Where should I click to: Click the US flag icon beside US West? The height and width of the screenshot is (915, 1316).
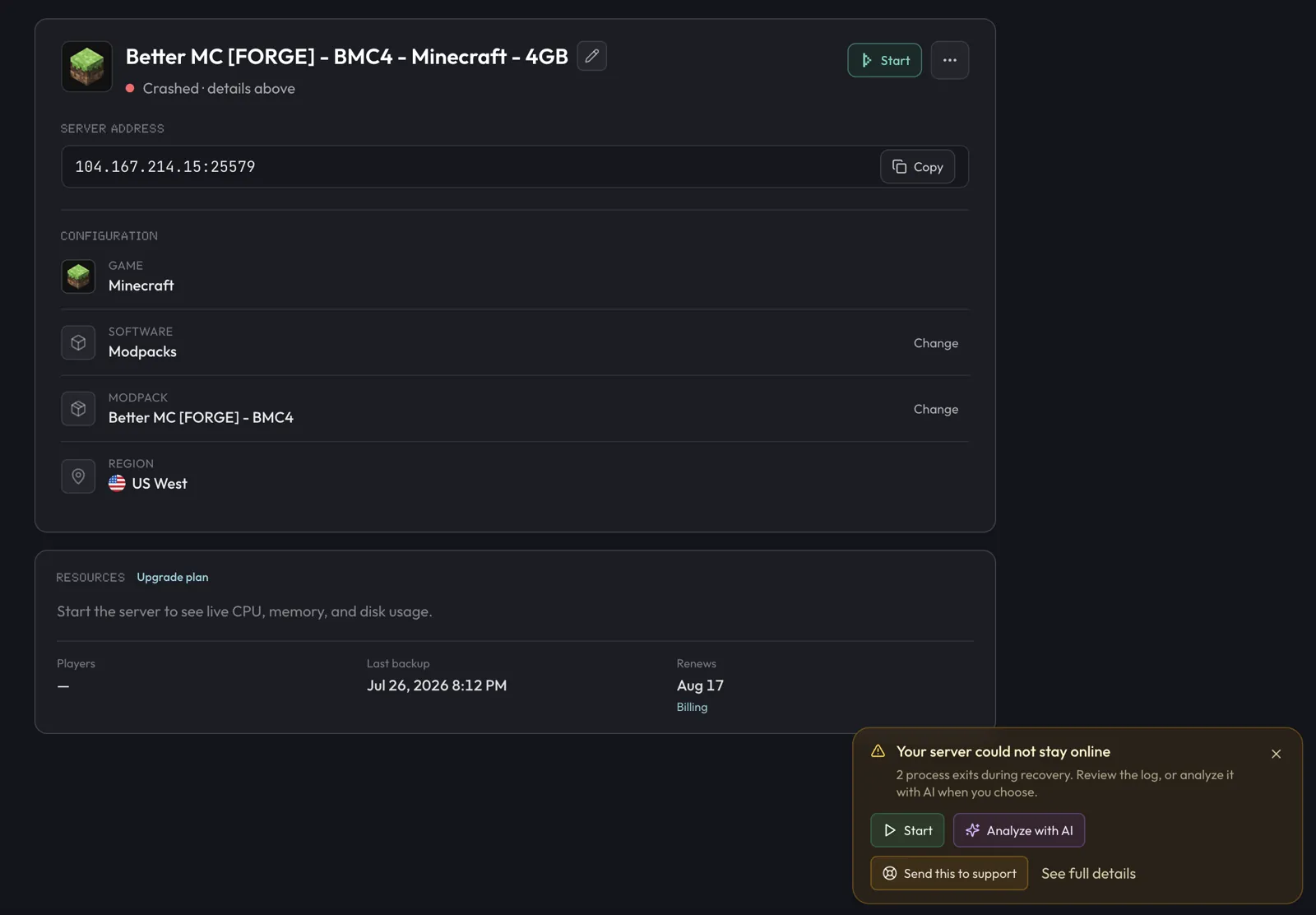click(117, 484)
